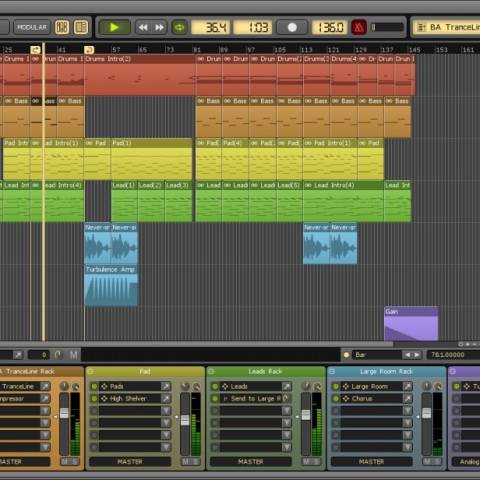Start playback with the green Play button
Screen dimensions: 480x480
pos(114,27)
